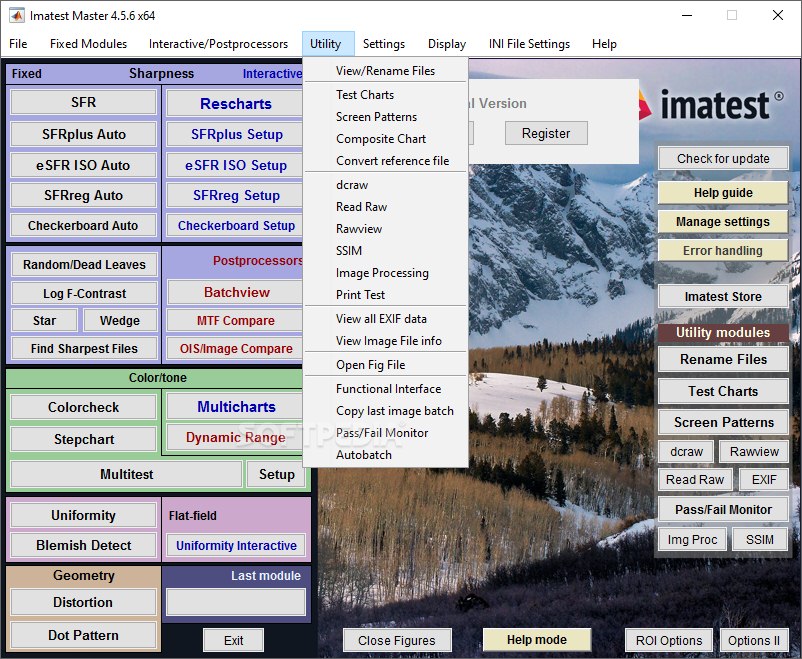
Task: Choose dcraw from the Utility menu
Action: tap(385, 185)
